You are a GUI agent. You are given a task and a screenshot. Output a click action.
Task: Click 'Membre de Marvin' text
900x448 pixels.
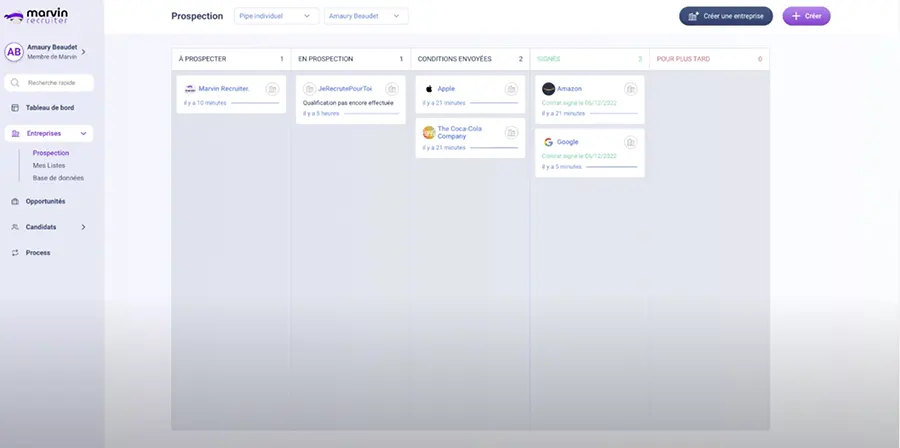tap(52, 57)
